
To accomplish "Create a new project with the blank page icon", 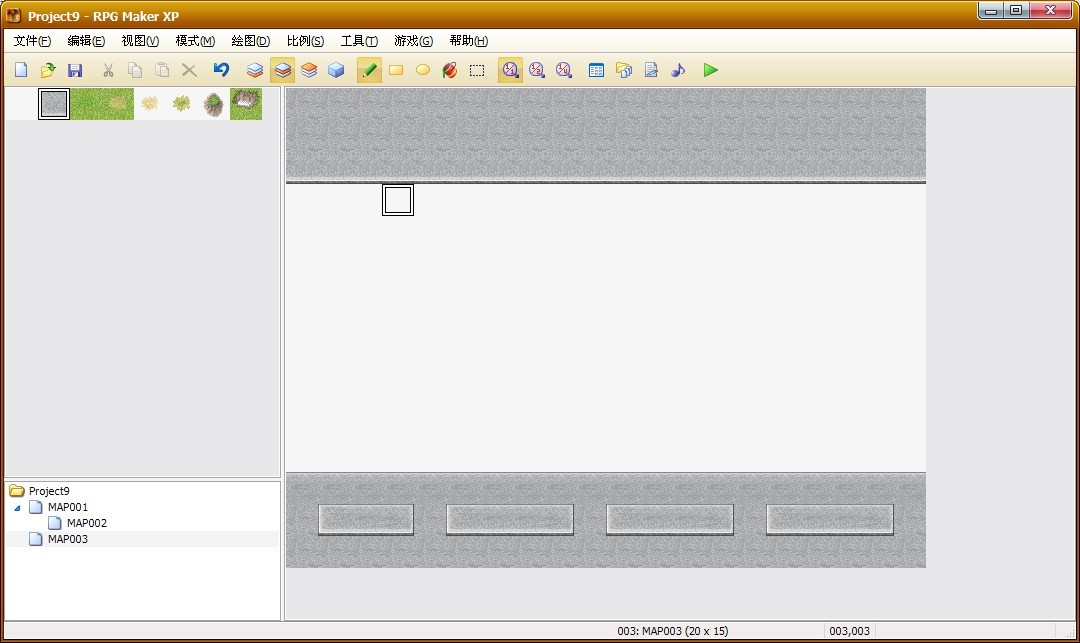I will (x=21, y=70).
